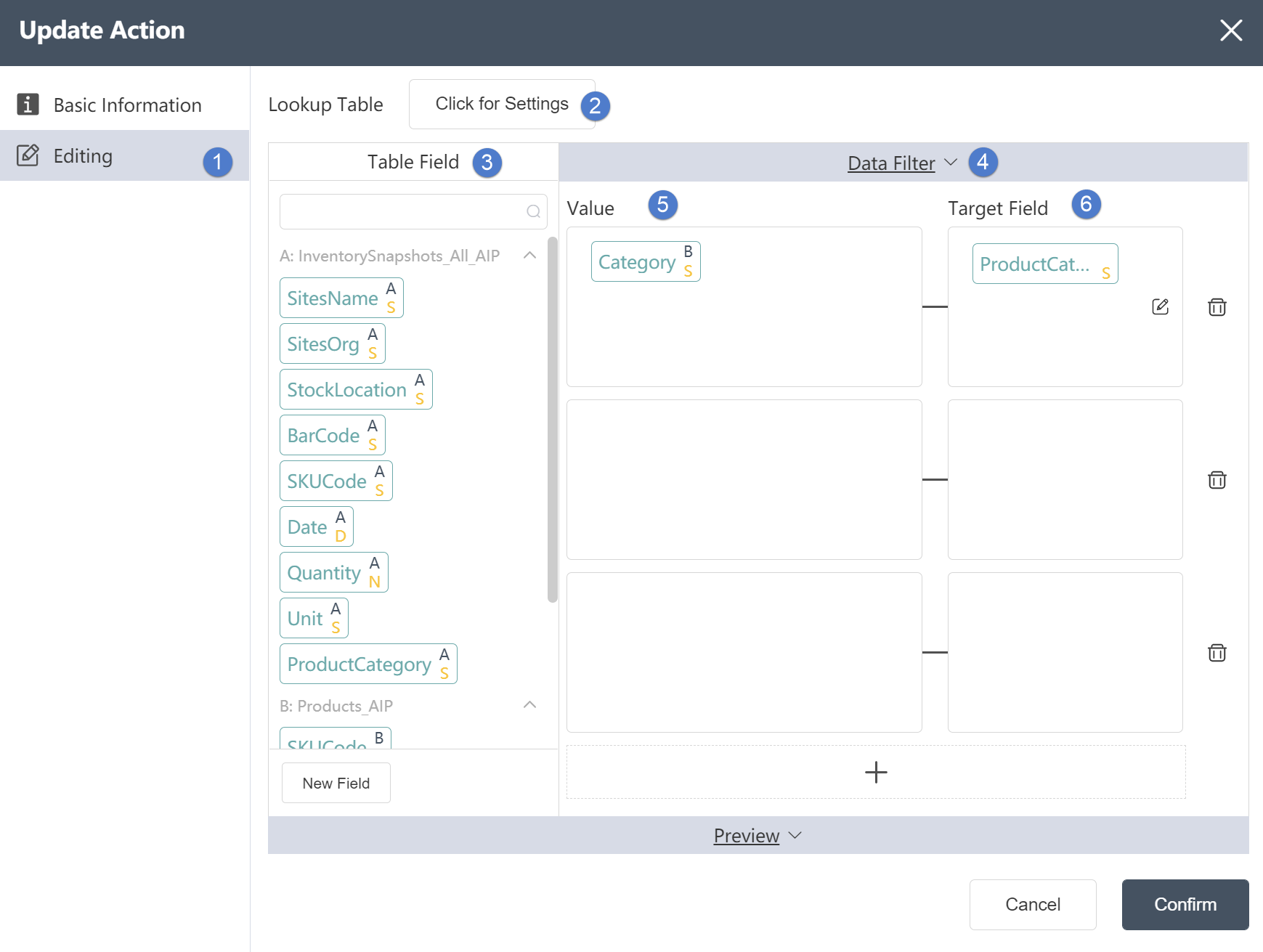
Task: Close the Update Action dialog
Action: [x=1230, y=30]
